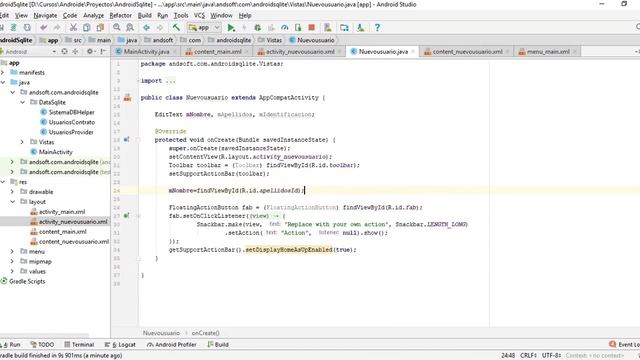
Task: Click the class gutter icon on line 13
Action: [128, 98]
